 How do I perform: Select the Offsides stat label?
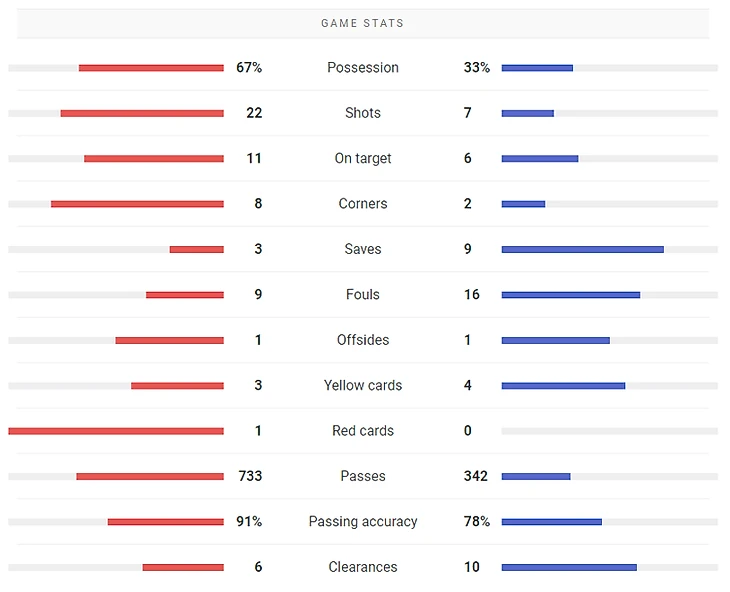click(x=363, y=340)
